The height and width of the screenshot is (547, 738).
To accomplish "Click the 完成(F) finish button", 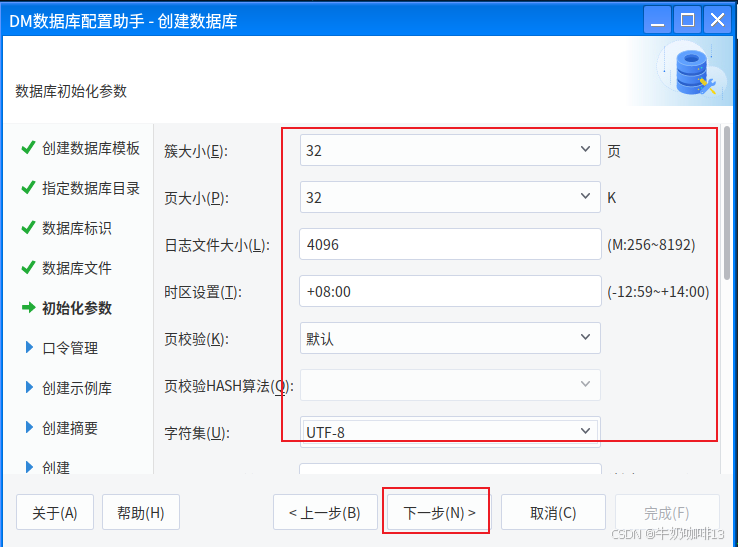I will coord(667,512).
